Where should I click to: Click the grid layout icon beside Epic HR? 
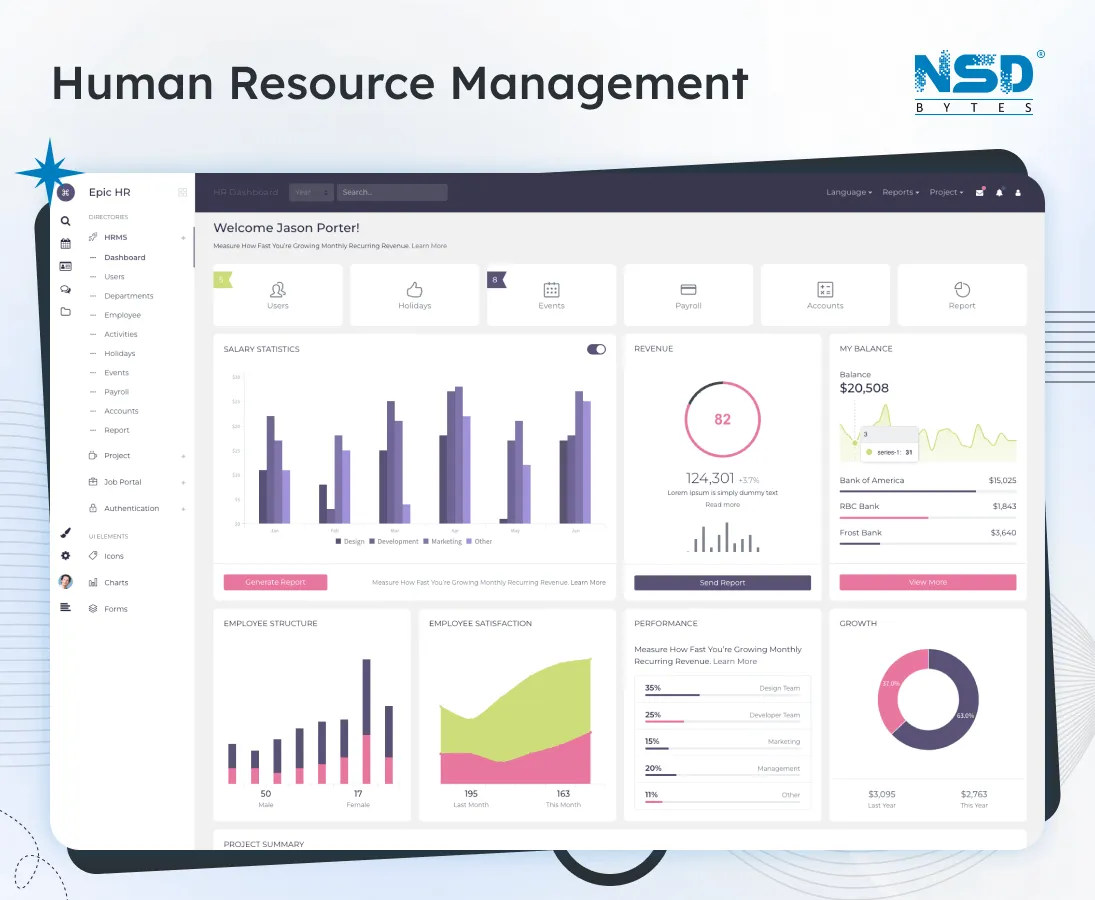point(182,193)
